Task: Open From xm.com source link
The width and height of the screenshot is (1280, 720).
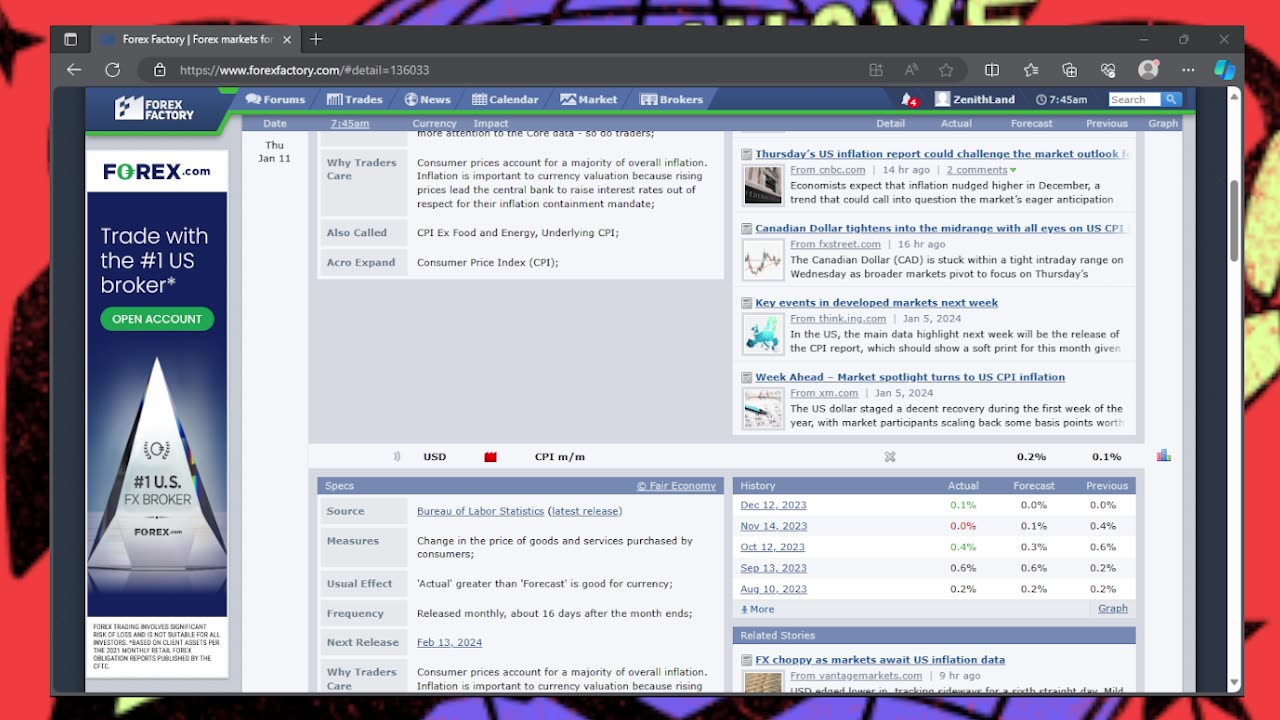Action: (x=824, y=393)
